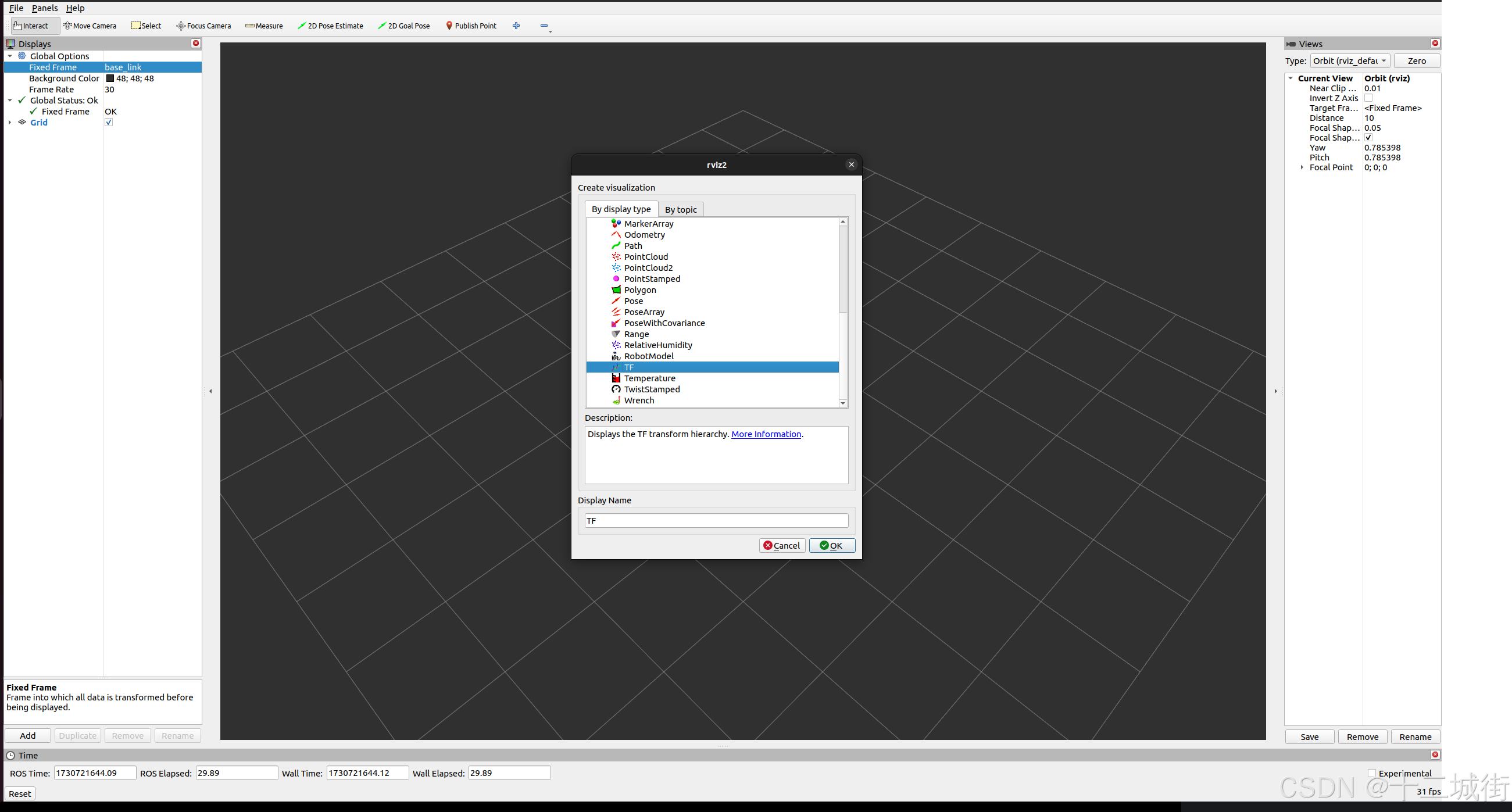Activate the Measure tool
Image resolution: width=1512 pixels, height=812 pixels.
[263, 25]
